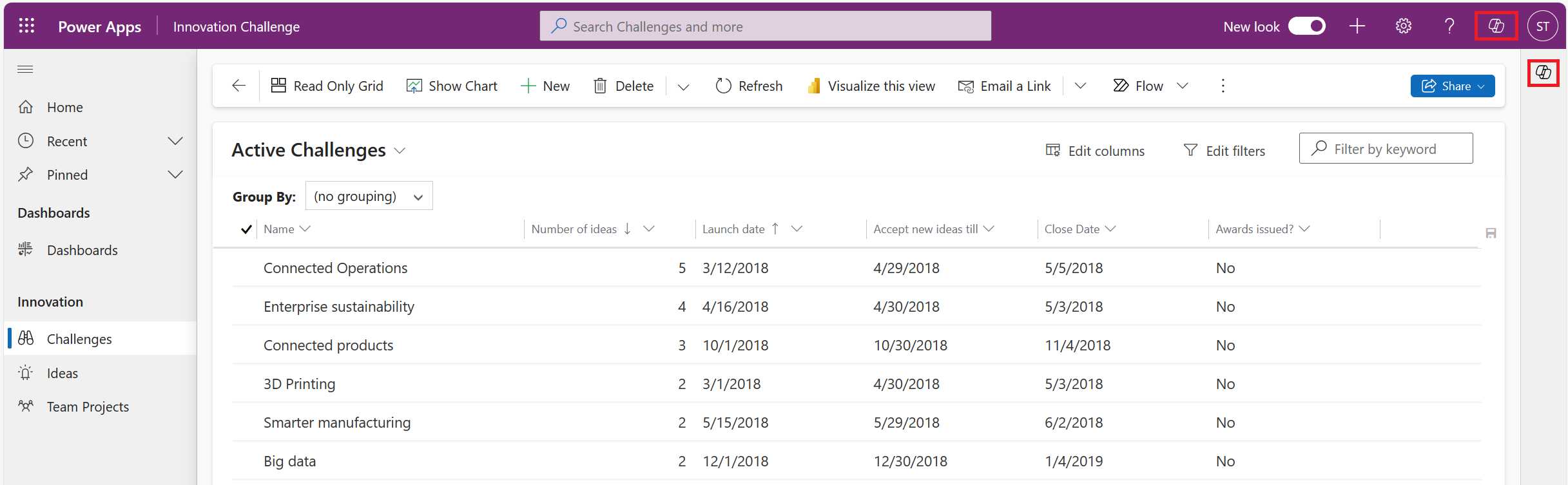Open the Smarter manufacturing record
Image resolution: width=1568 pixels, height=485 pixels.
(337, 423)
